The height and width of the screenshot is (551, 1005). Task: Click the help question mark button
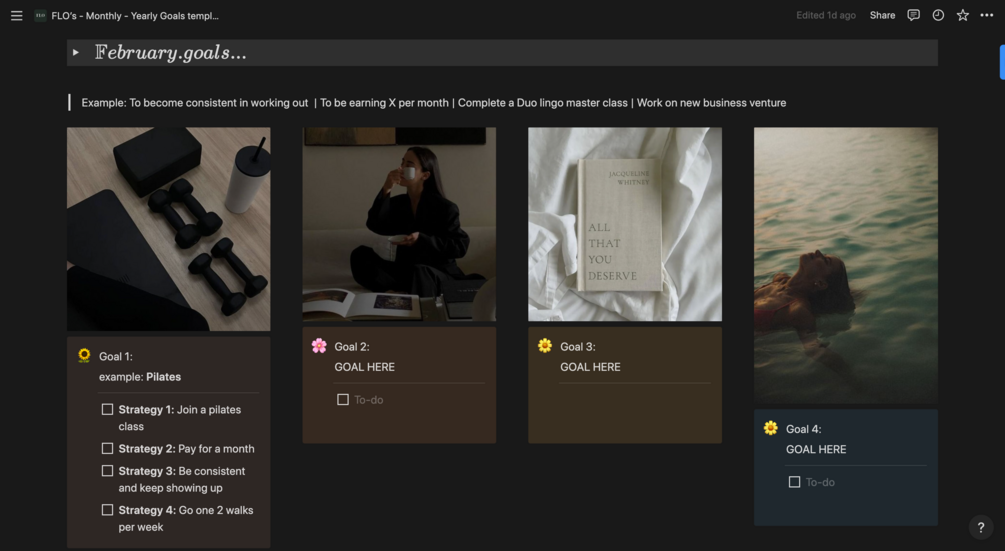coord(981,527)
